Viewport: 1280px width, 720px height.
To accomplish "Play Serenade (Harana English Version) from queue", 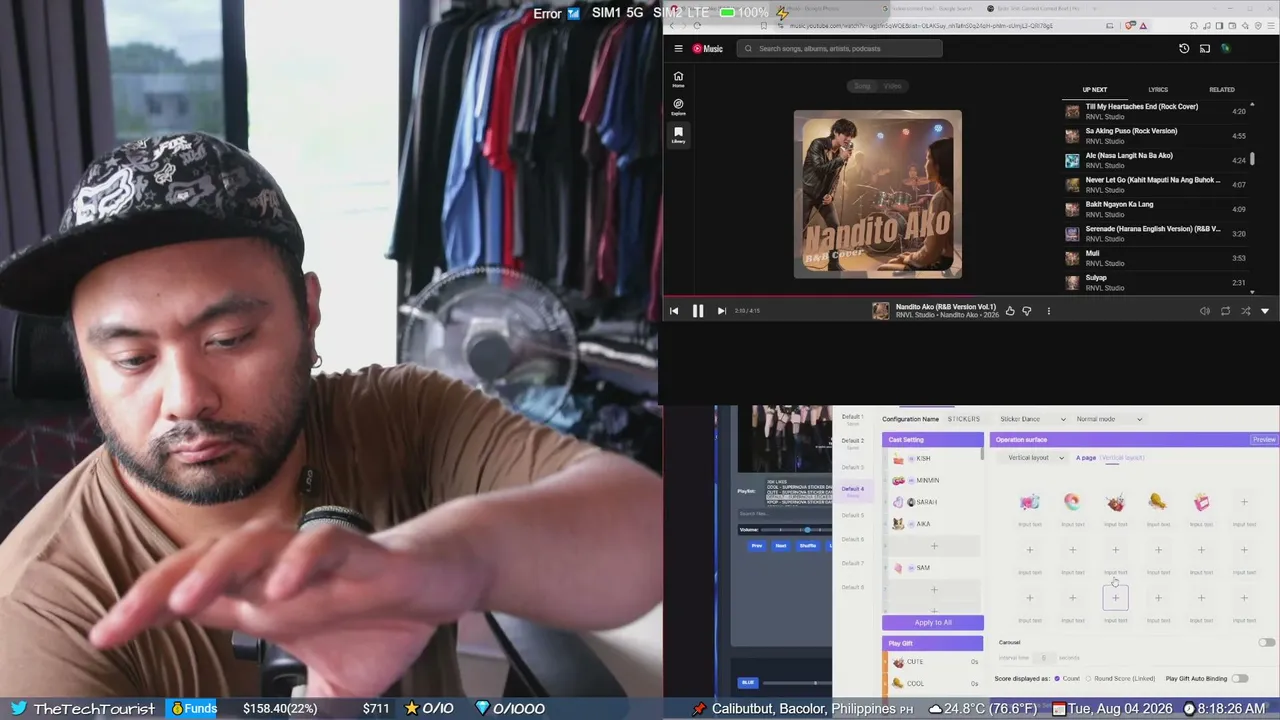I will (1156, 234).
